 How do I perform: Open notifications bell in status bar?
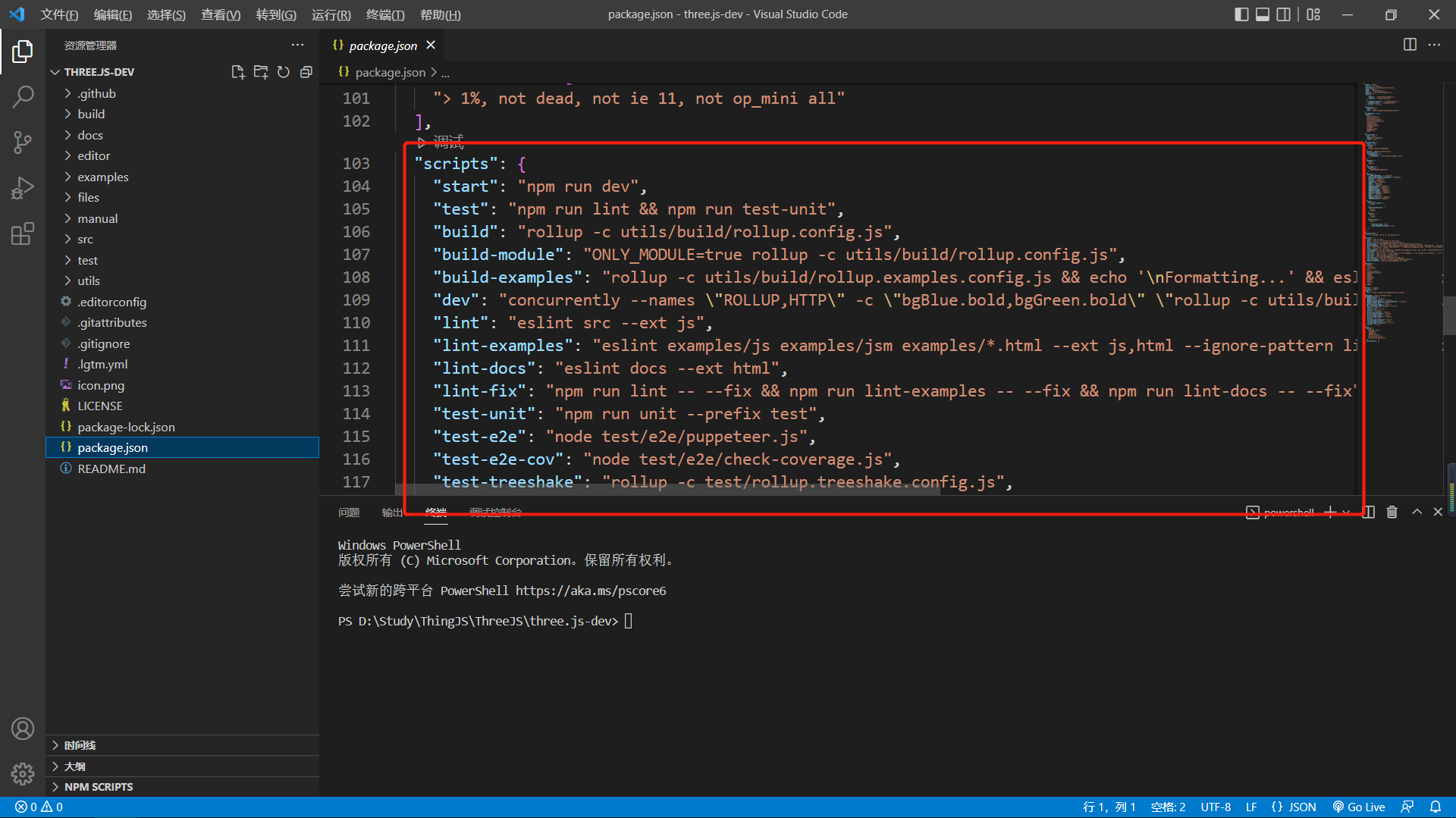pos(1436,807)
